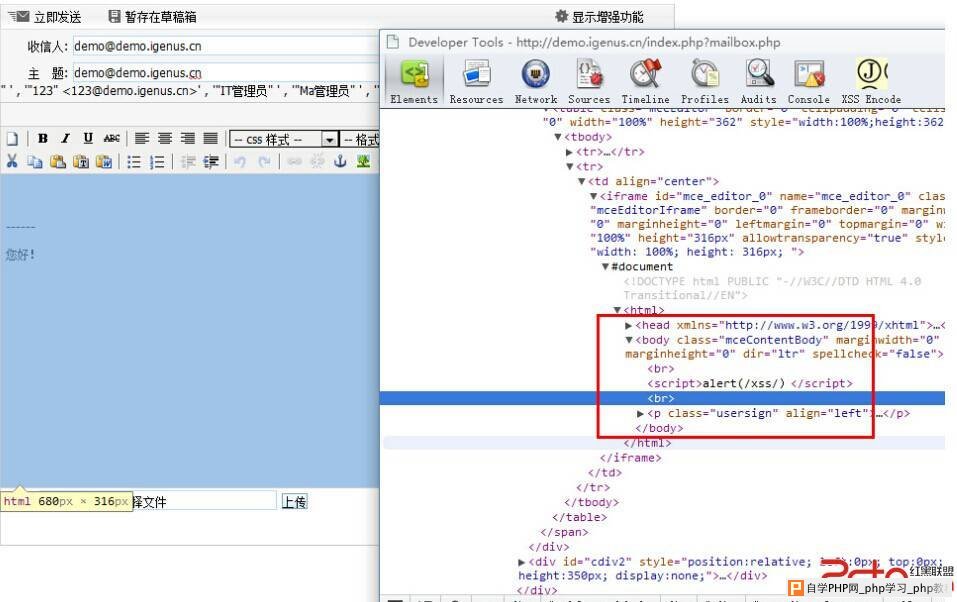Click the Unlink icon
The image size is (957, 602).
pos(317,161)
